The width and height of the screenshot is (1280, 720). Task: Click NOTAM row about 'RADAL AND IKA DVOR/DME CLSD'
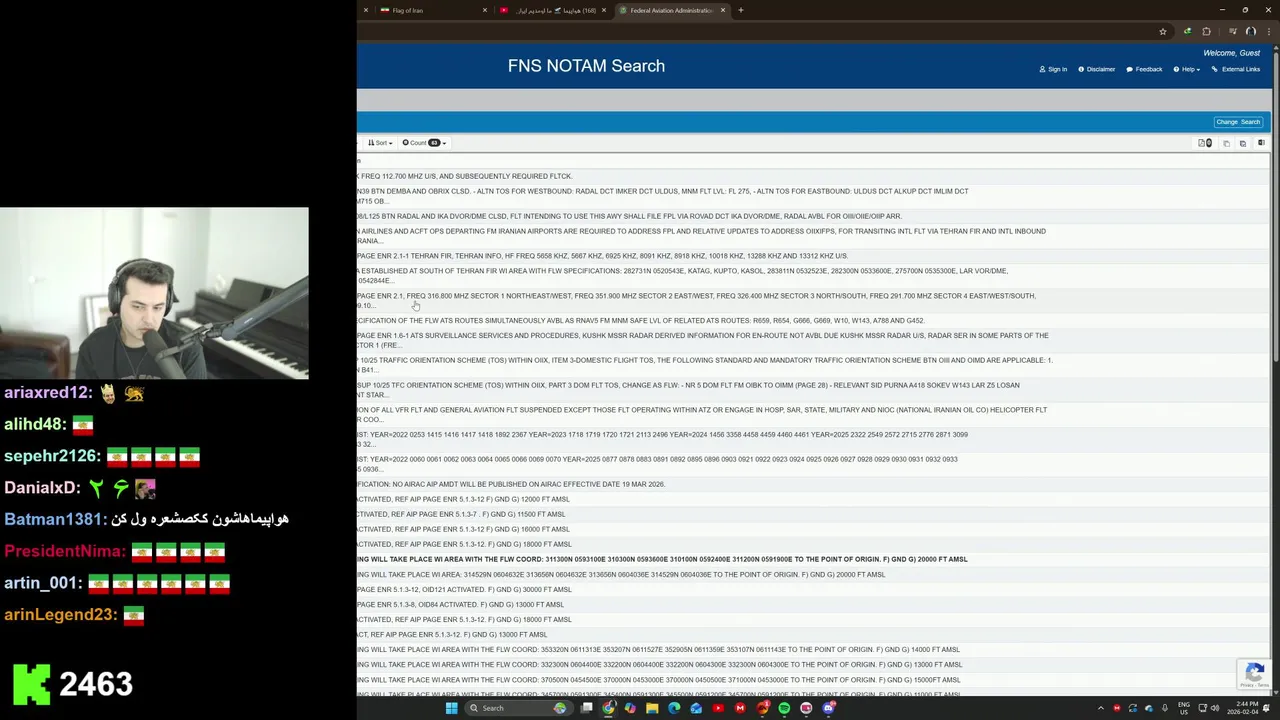(x=813, y=216)
